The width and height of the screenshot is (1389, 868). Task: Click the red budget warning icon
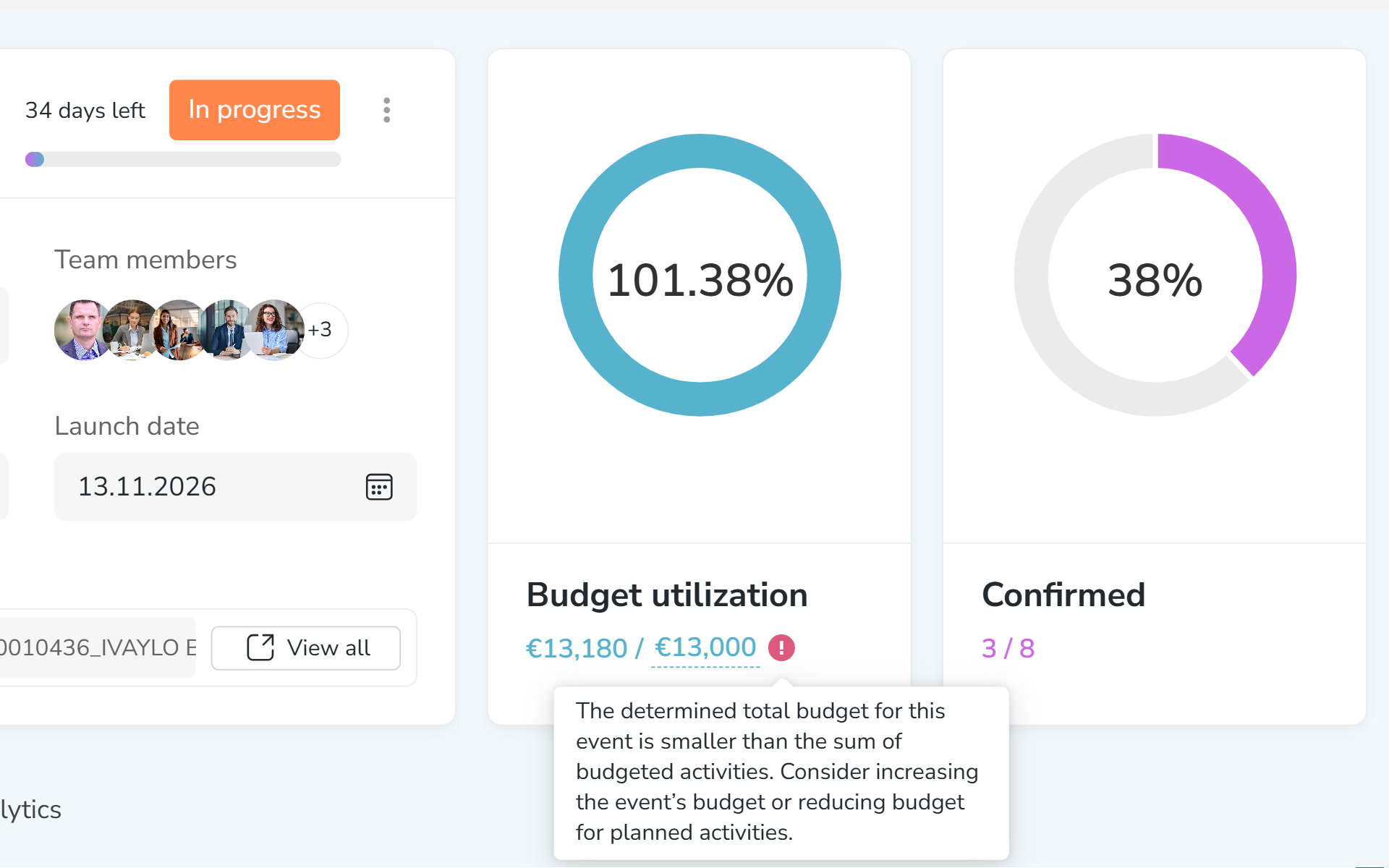pyautogui.click(x=781, y=647)
